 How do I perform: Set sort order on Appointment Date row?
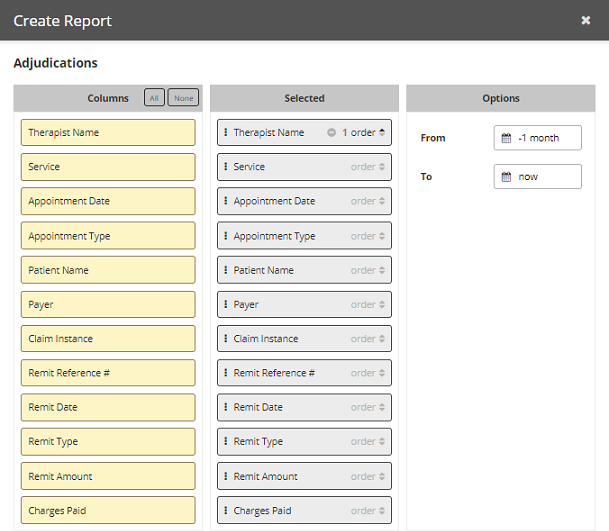pos(367,201)
